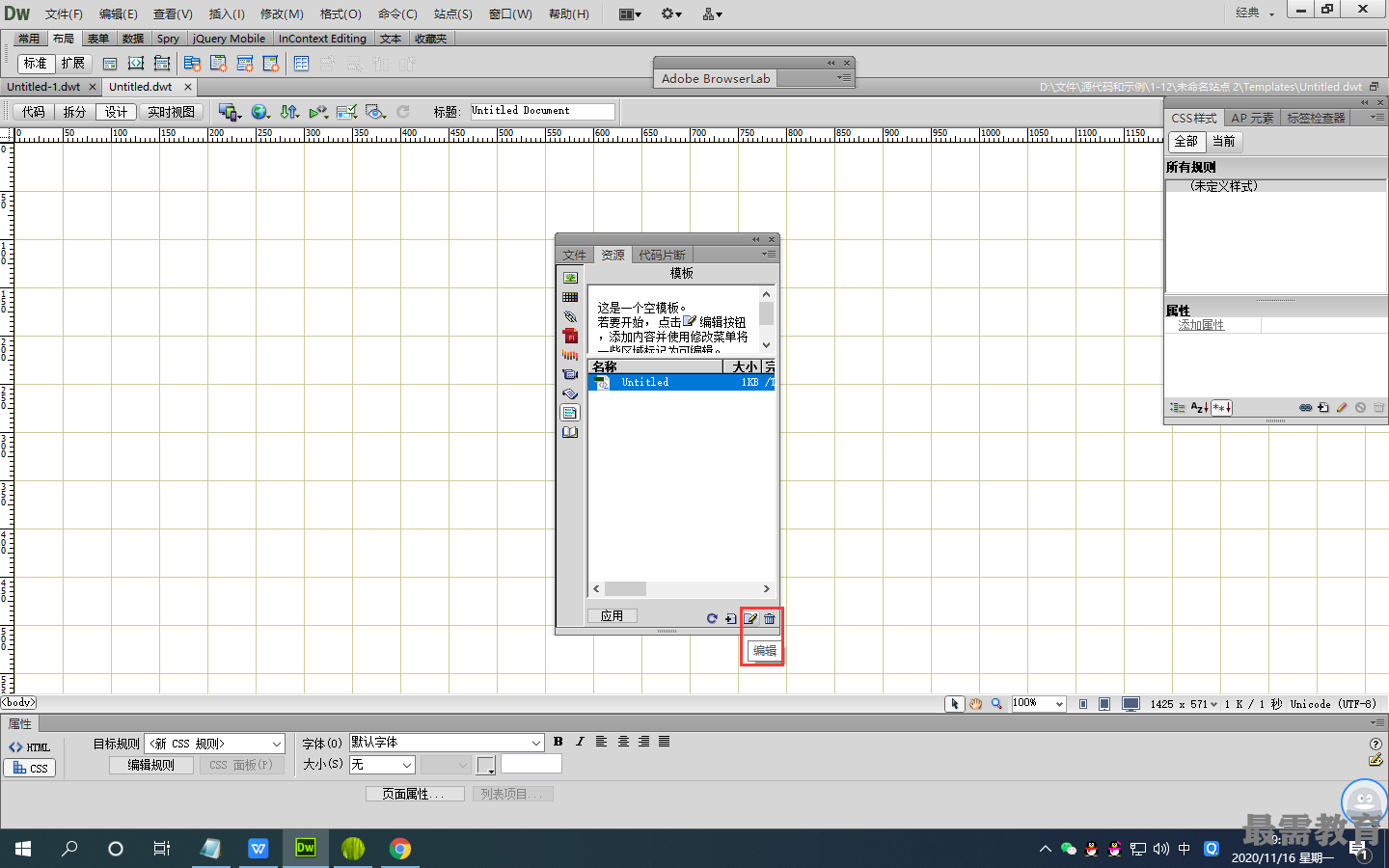Open the 文件(F) menu
This screenshot has width=1389, height=868.
[64, 14]
